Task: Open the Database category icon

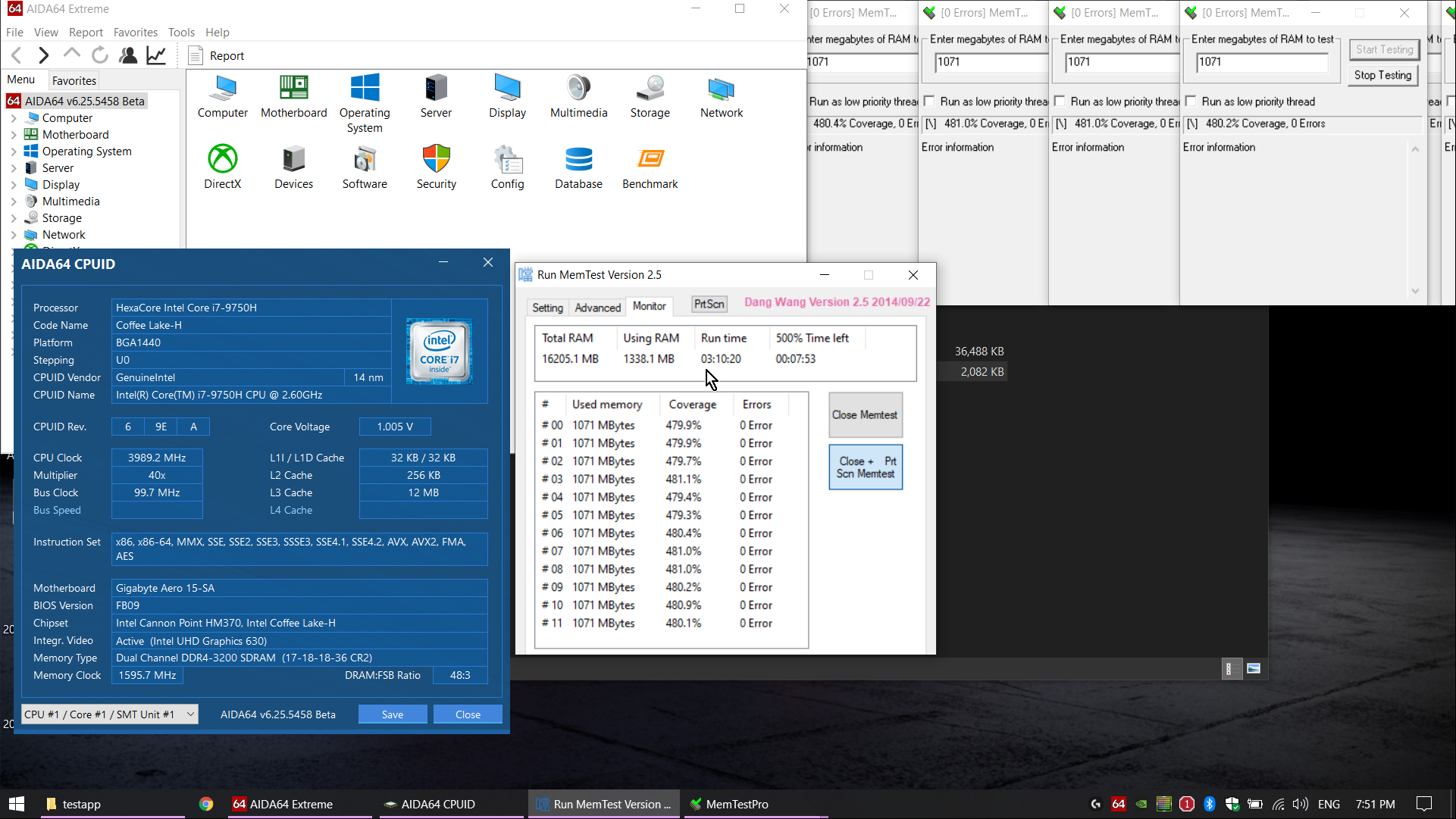Action: click(x=578, y=167)
